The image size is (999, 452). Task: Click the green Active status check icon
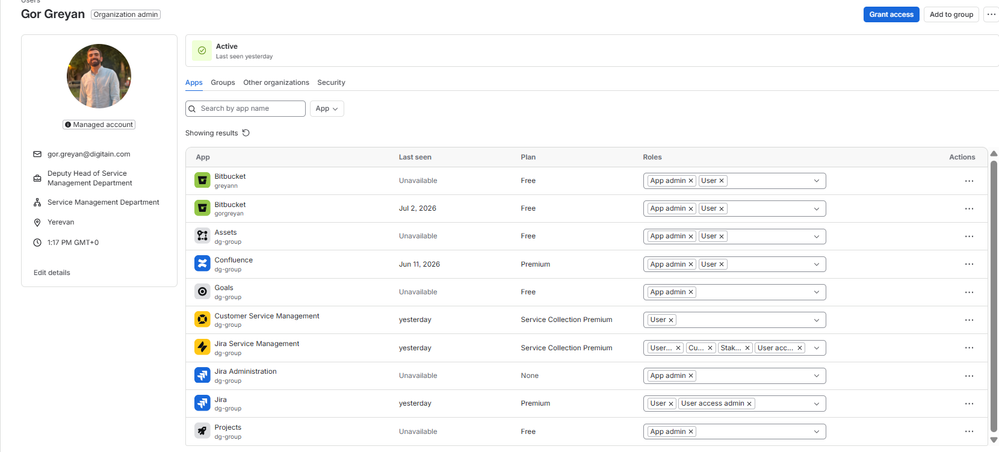pyautogui.click(x=202, y=50)
